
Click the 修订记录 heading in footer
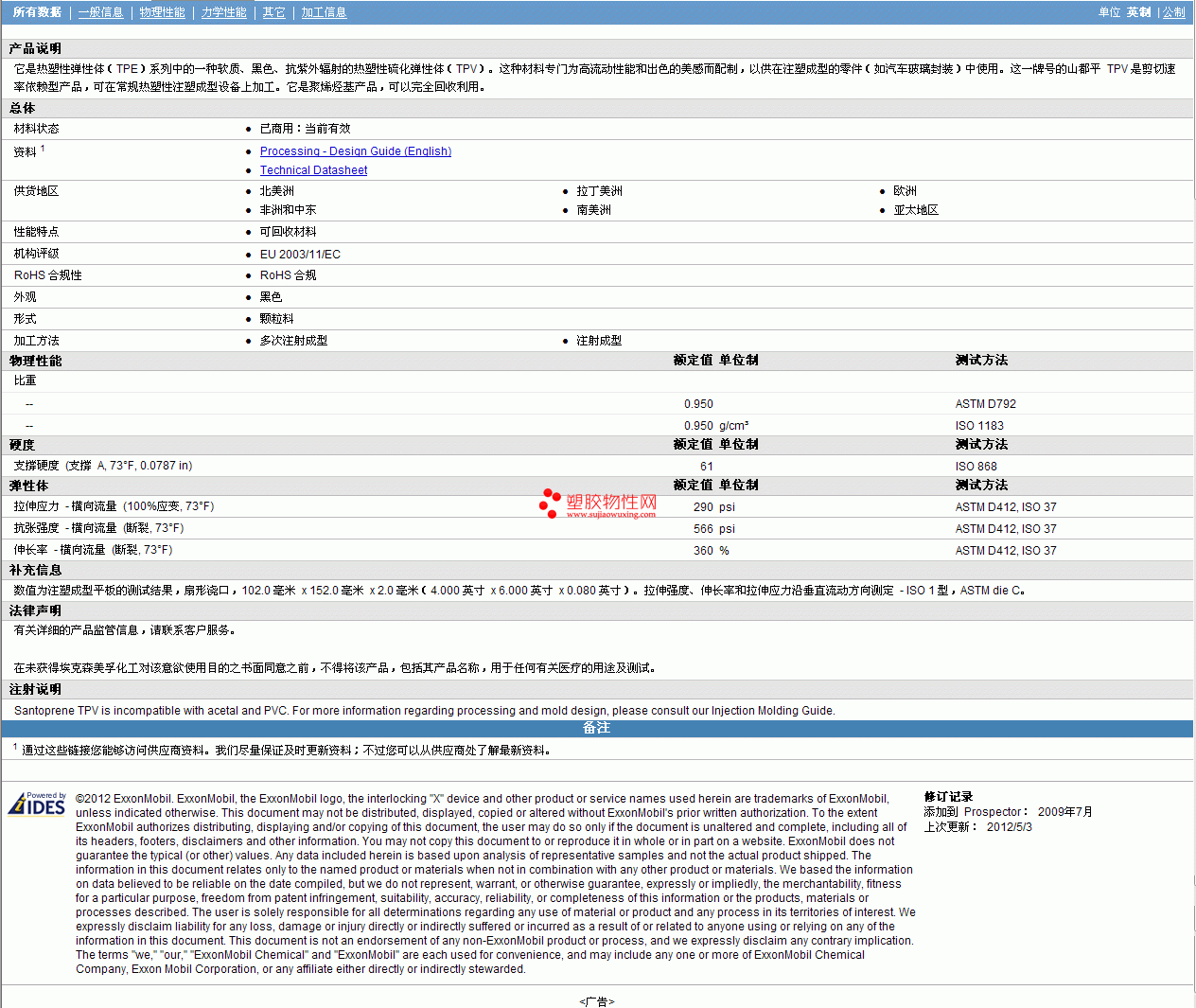click(948, 797)
